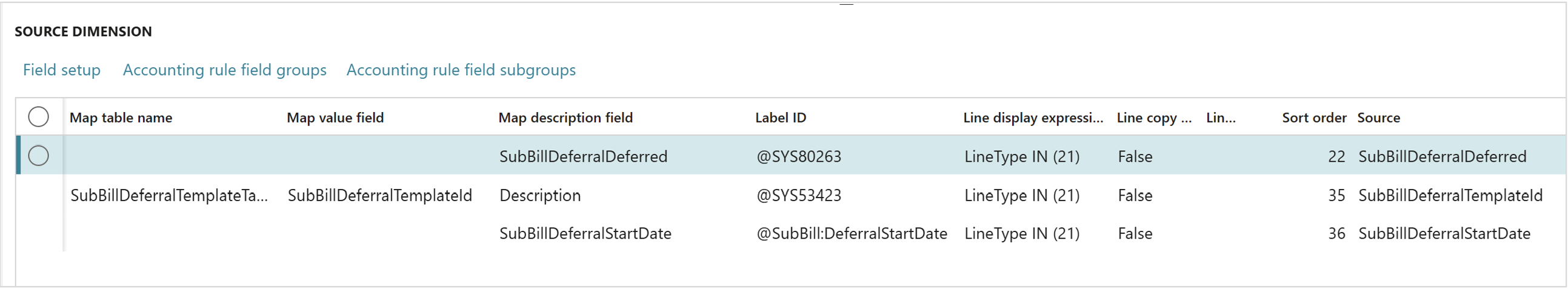
Task: Click the Label ID column header
Action: click(780, 118)
